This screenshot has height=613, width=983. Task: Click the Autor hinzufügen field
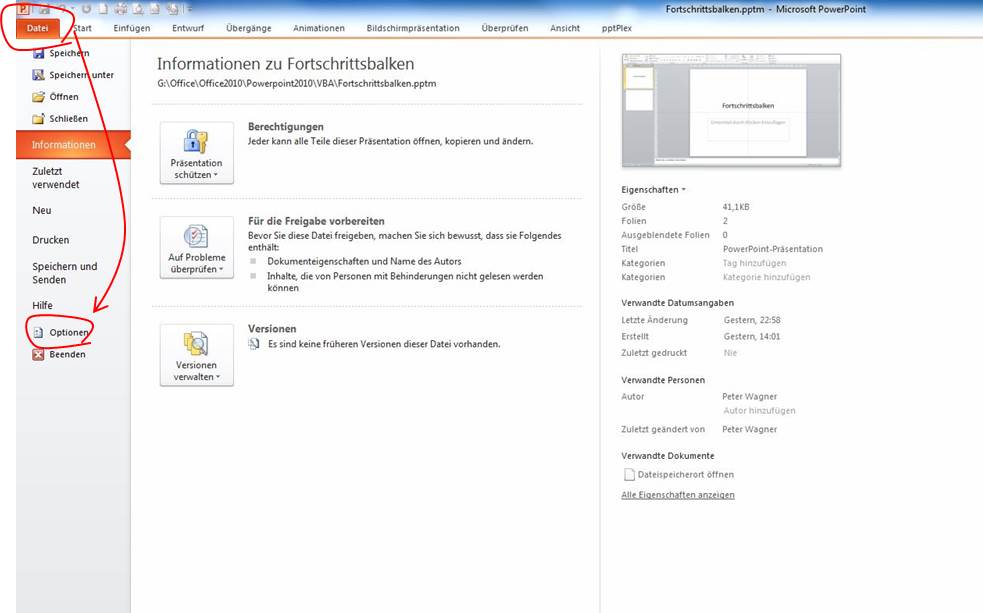[759, 411]
